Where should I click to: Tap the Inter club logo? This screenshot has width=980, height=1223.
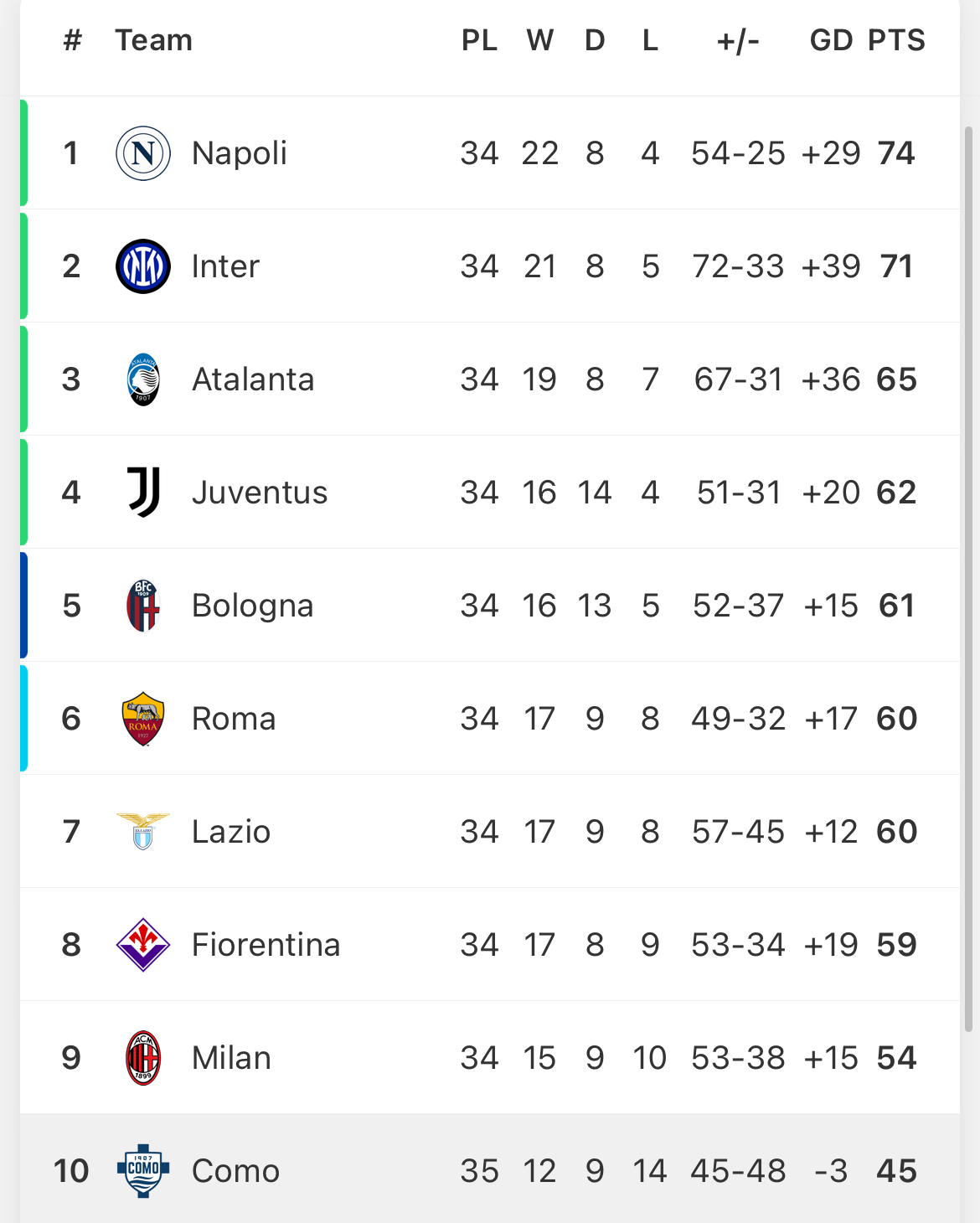[143, 266]
